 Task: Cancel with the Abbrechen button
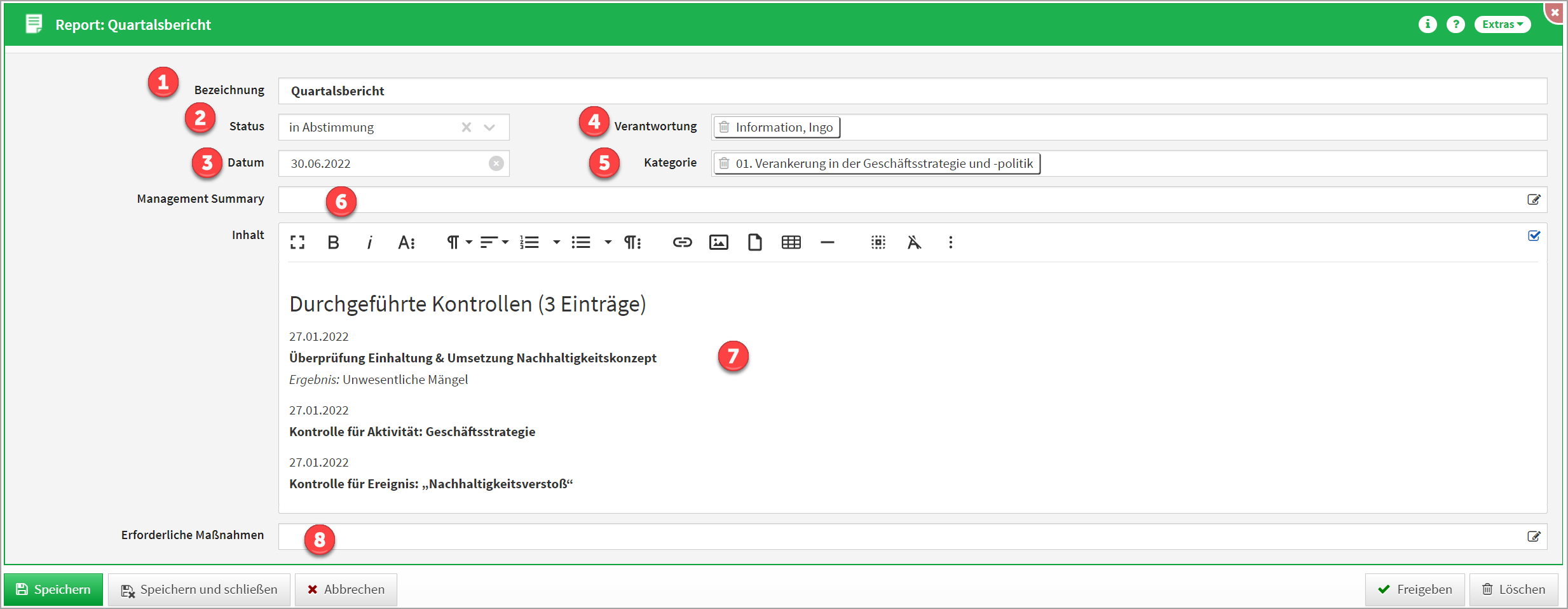346,589
